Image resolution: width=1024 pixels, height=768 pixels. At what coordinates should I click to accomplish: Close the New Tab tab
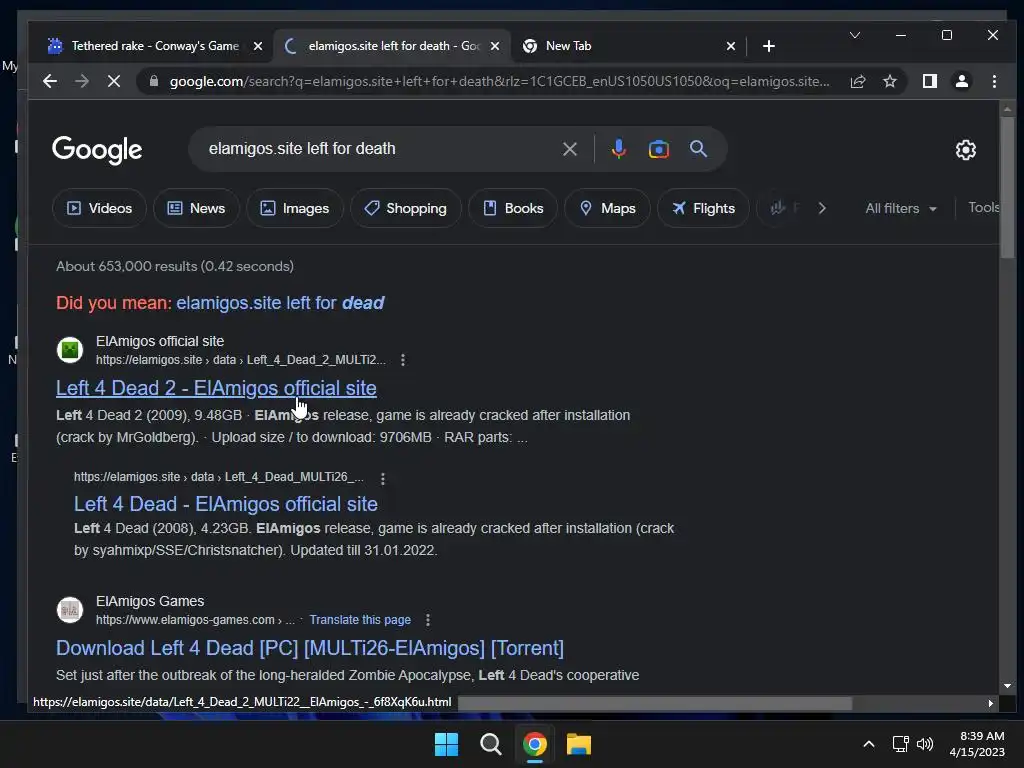tap(731, 46)
